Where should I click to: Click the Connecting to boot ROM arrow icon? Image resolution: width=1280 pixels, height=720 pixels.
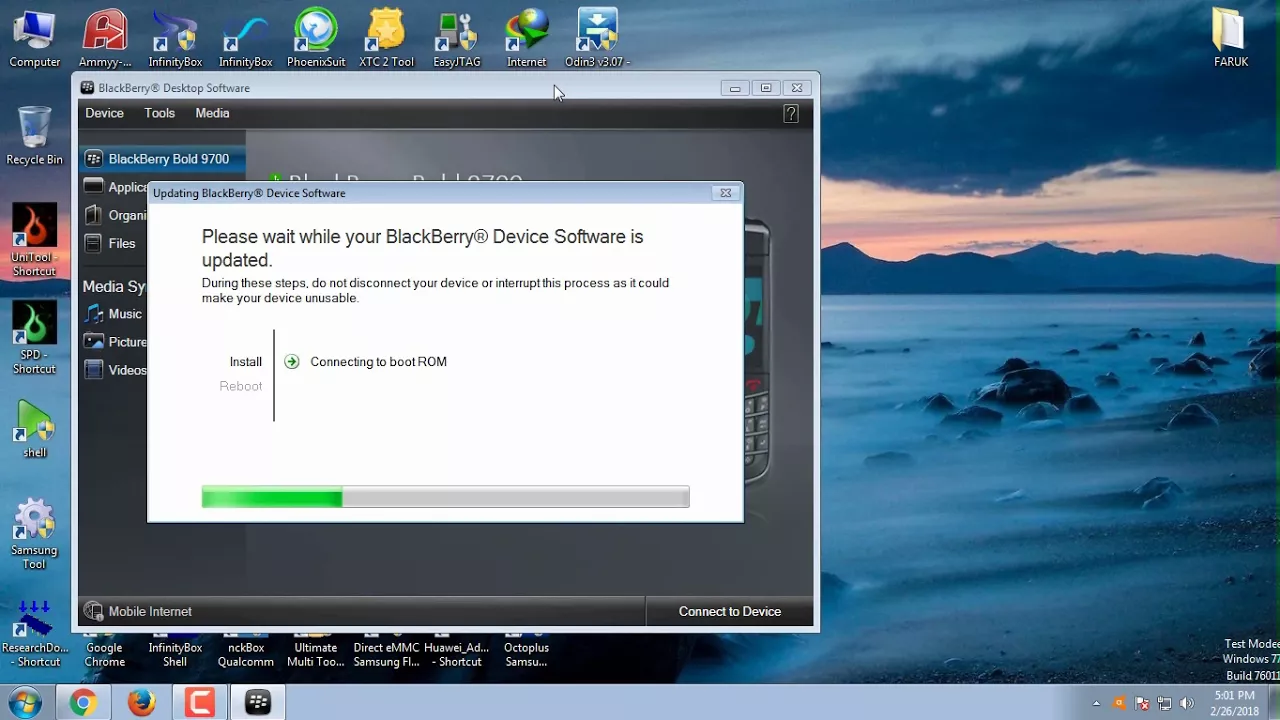pyautogui.click(x=291, y=362)
